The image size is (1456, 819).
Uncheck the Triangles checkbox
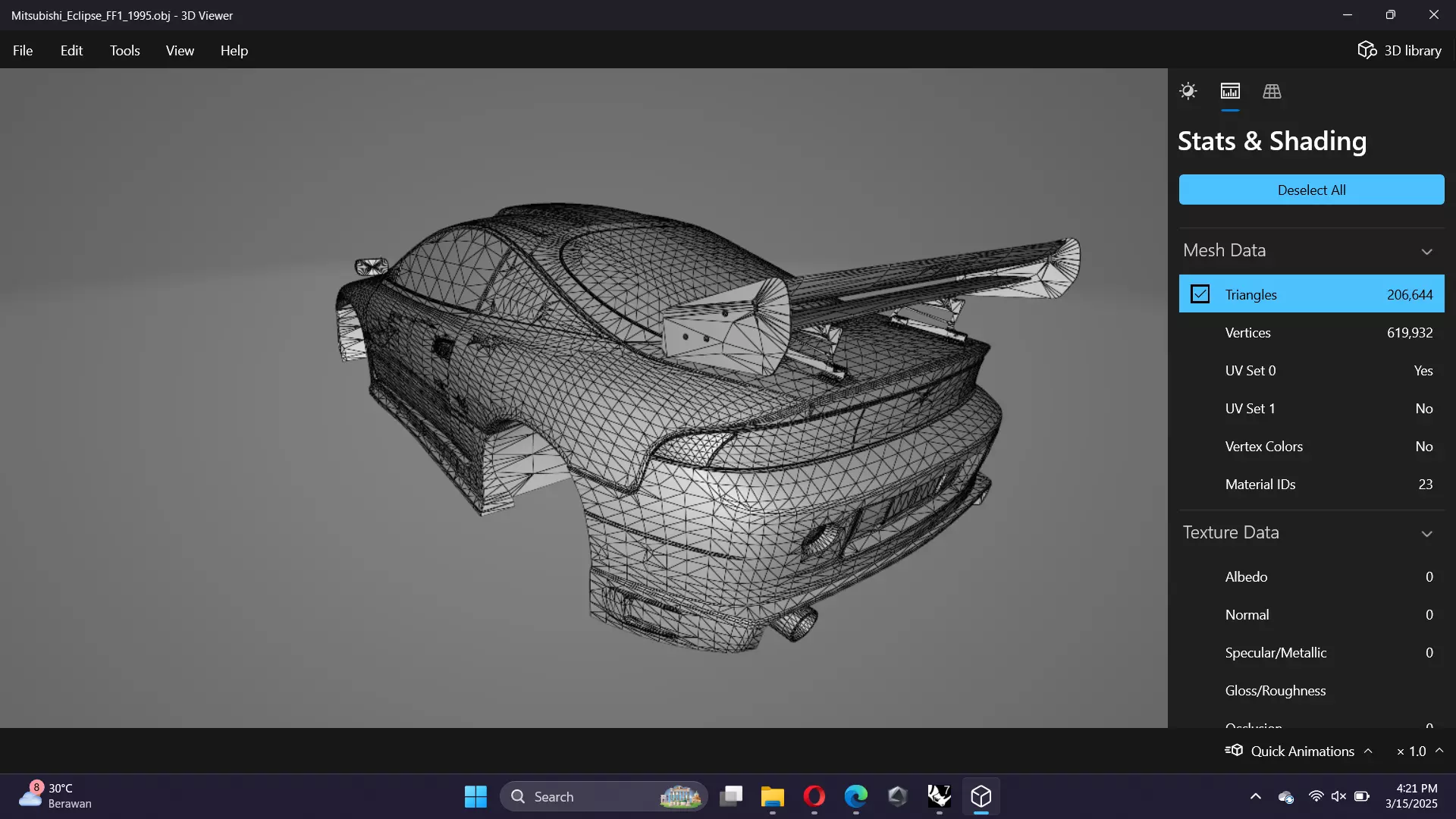tap(1200, 294)
